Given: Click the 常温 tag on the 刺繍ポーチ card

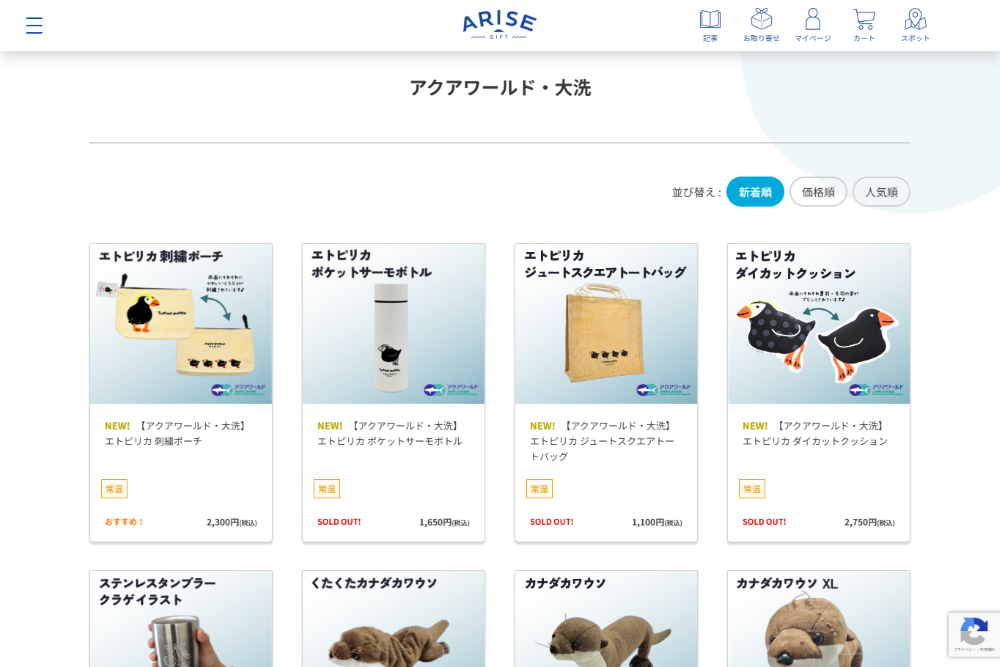Looking at the screenshot, I should click(x=114, y=489).
